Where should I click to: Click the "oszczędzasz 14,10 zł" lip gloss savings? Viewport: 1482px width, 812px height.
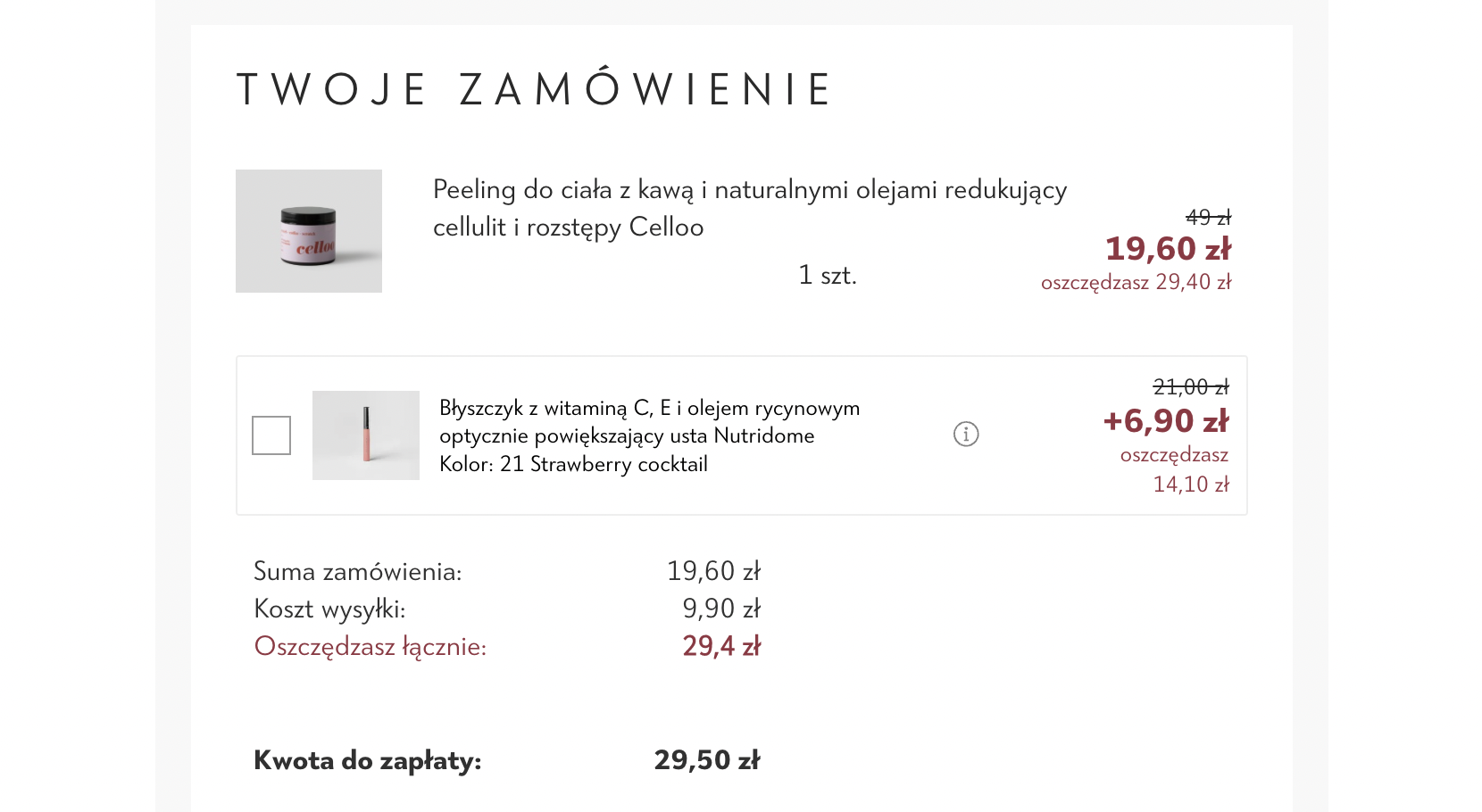coord(1174,469)
